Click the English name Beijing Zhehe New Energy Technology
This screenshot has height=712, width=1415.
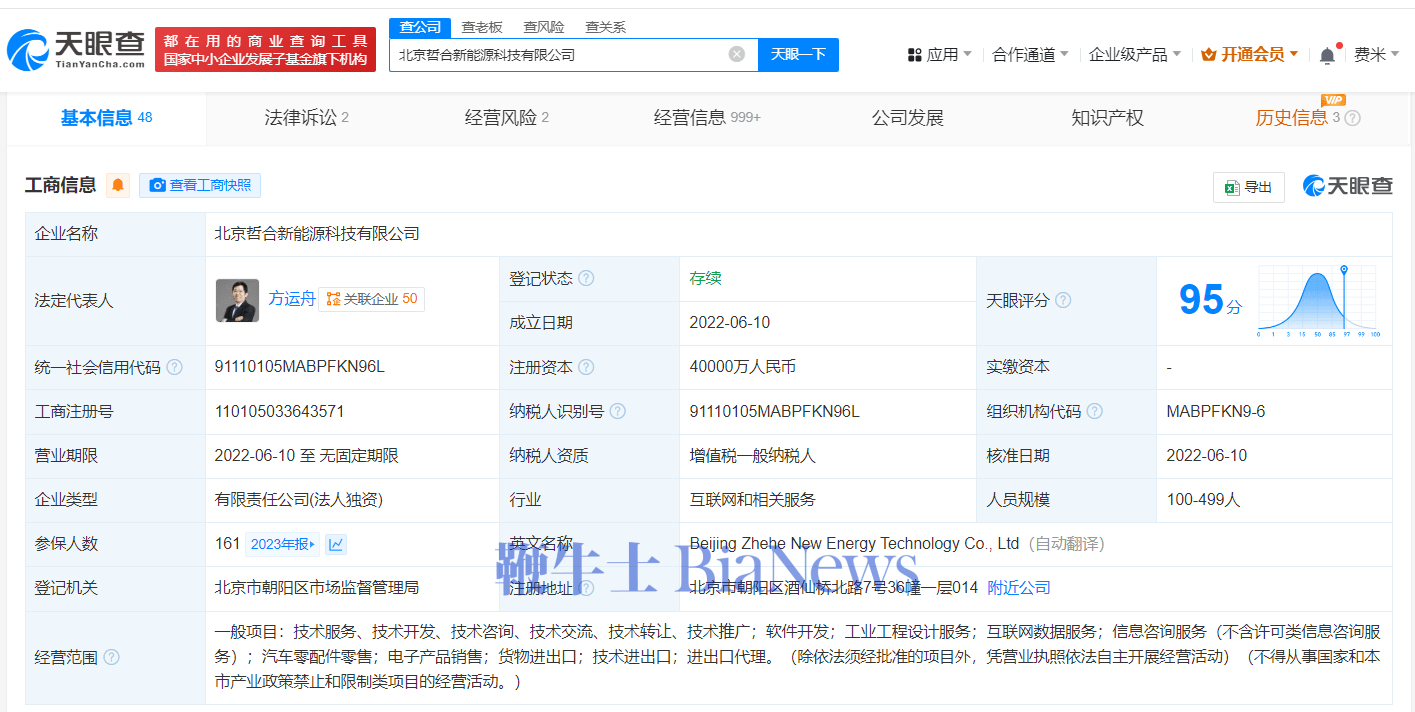pos(854,544)
